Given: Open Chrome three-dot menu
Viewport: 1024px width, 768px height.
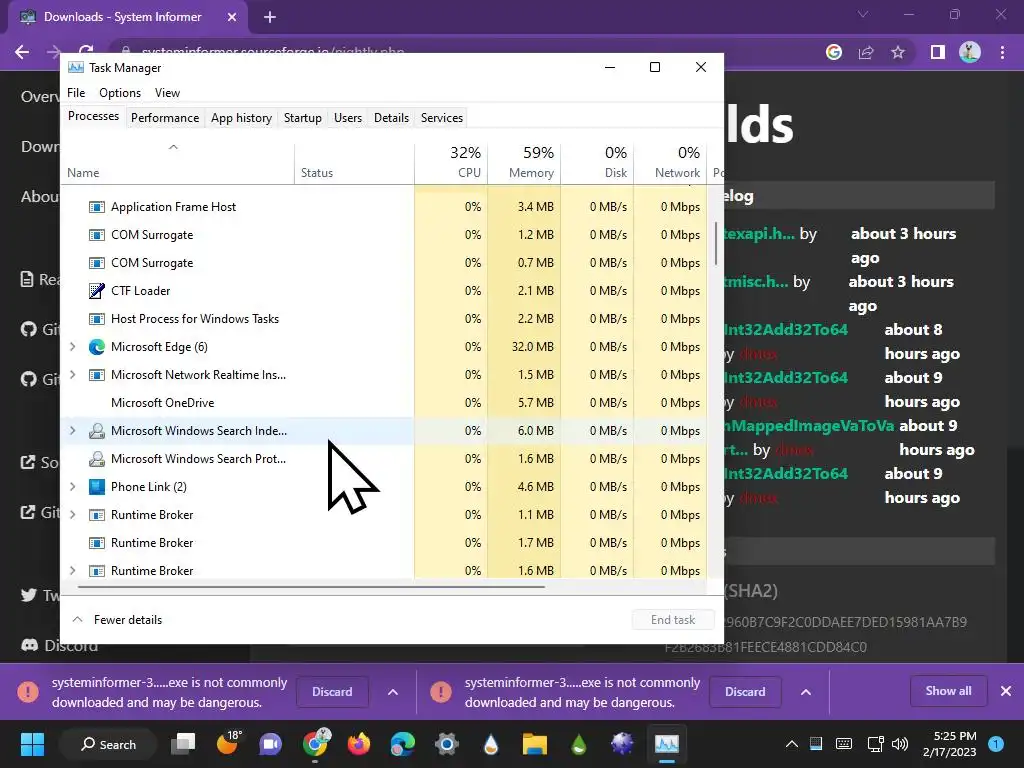Looking at the screenshot, I should click(x=1002, y=52).
